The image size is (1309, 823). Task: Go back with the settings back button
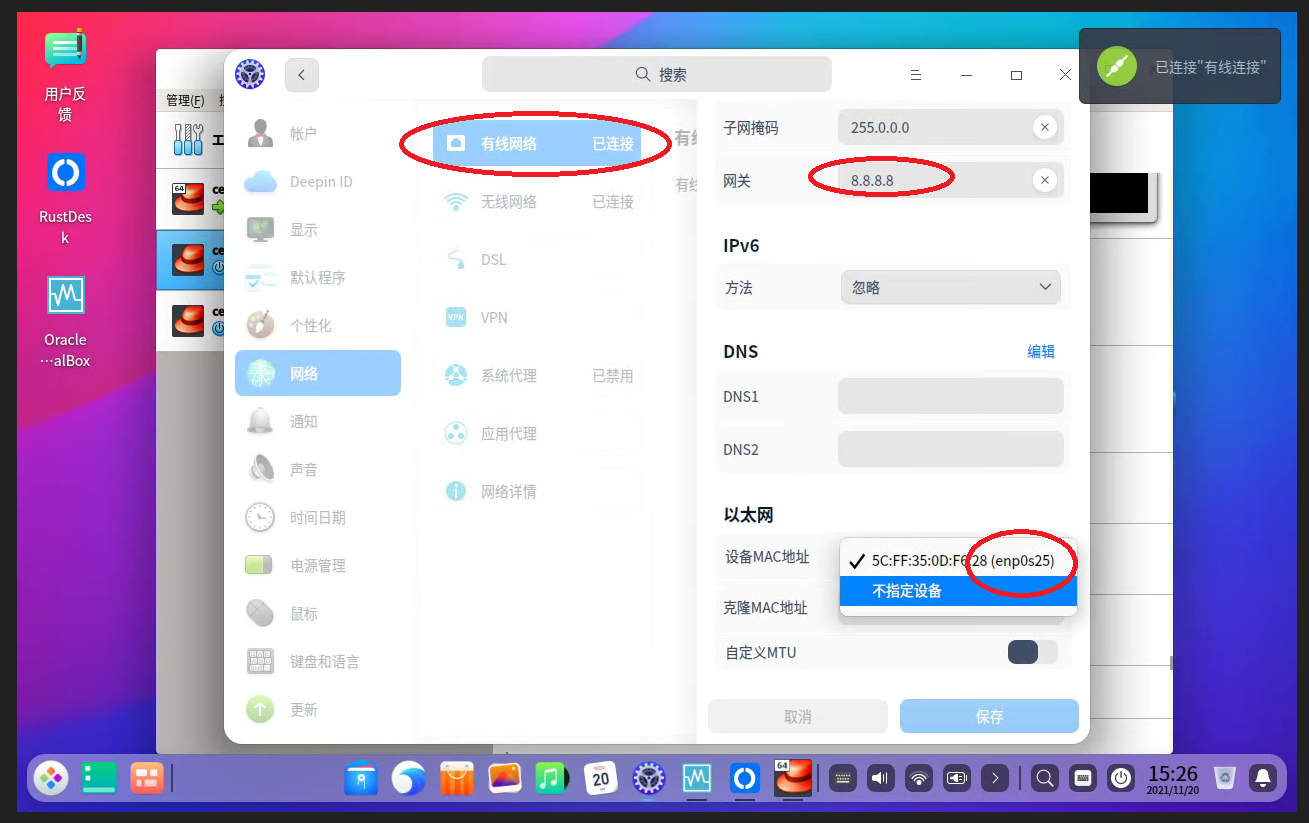pos(302,75)
